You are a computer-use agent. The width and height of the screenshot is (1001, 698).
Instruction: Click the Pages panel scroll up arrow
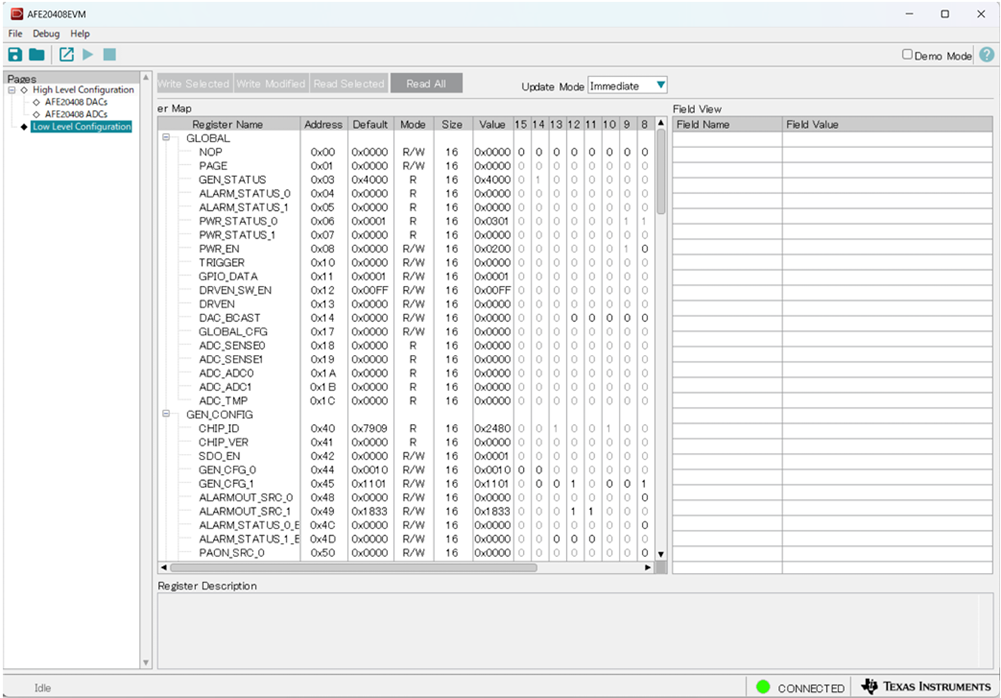point(146,77)
